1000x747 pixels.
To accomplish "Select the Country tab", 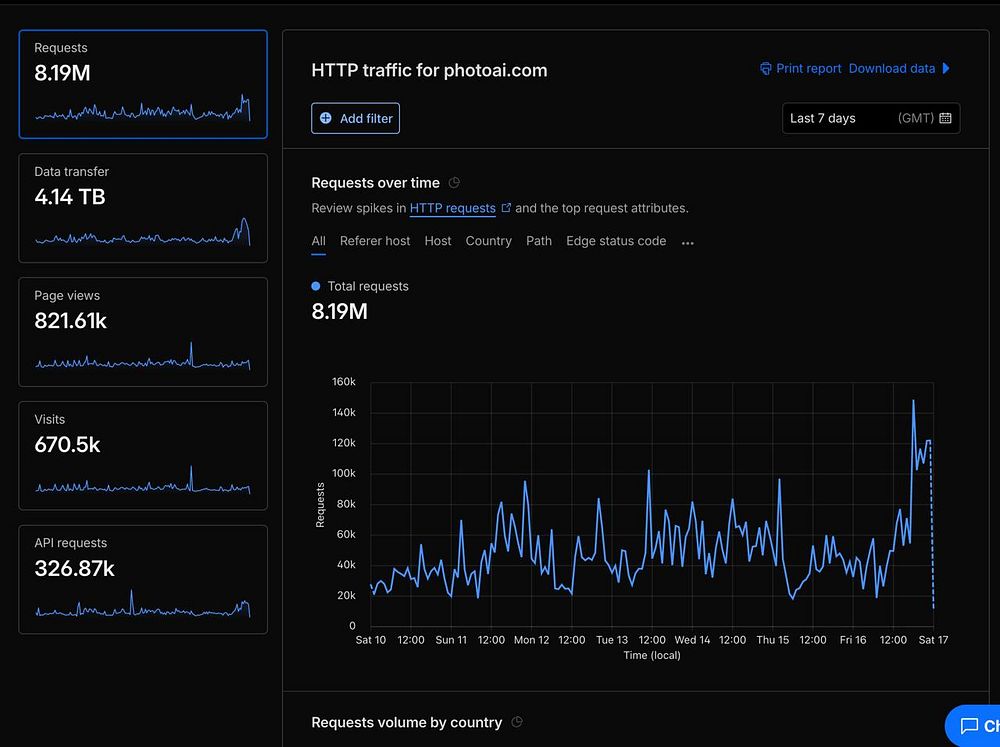I will click(488, 241).
